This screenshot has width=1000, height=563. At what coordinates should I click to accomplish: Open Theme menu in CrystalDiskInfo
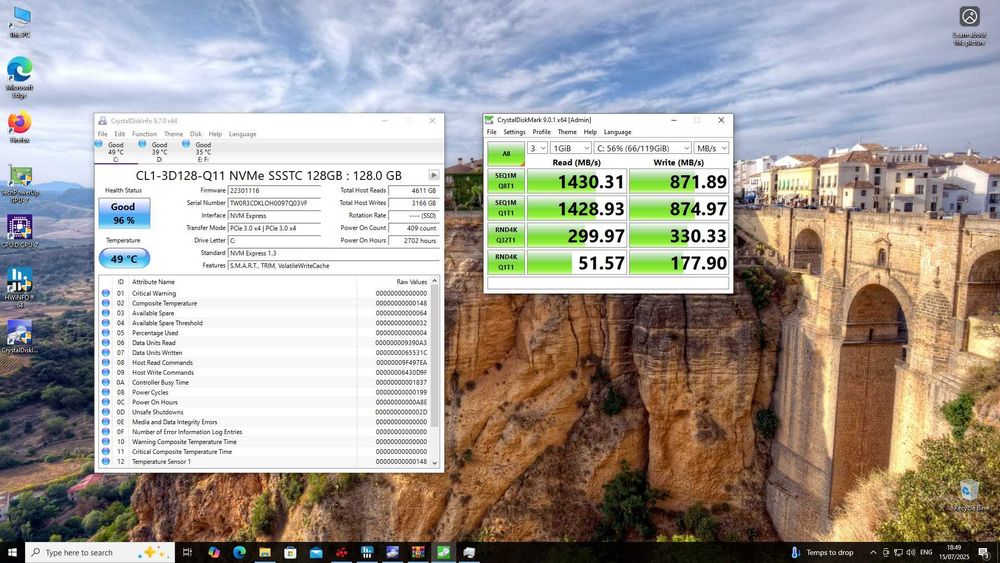click(173, 134)
